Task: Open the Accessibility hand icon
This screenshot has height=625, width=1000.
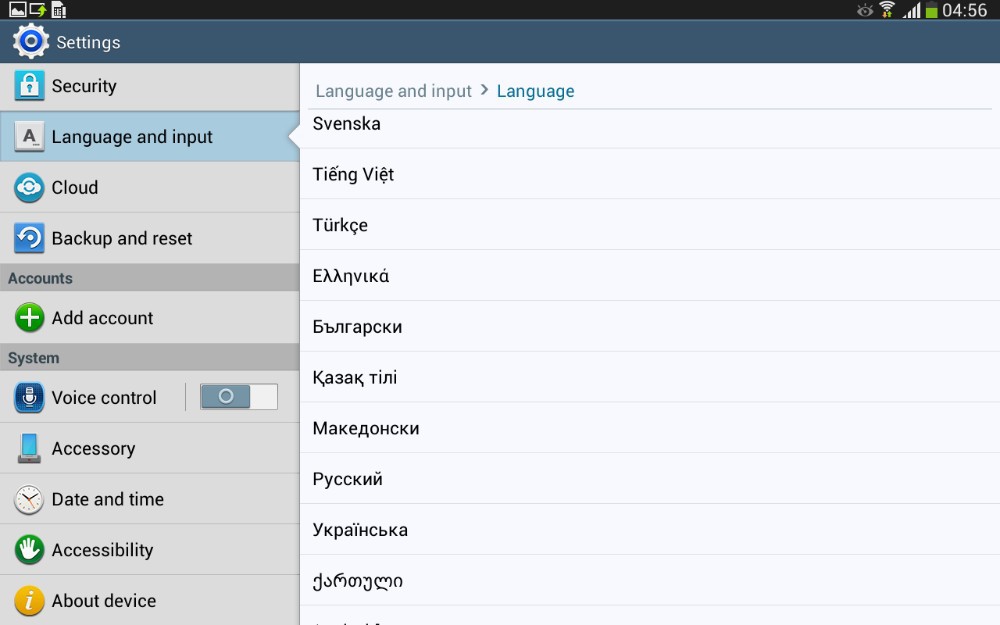Action: (29, 550)
